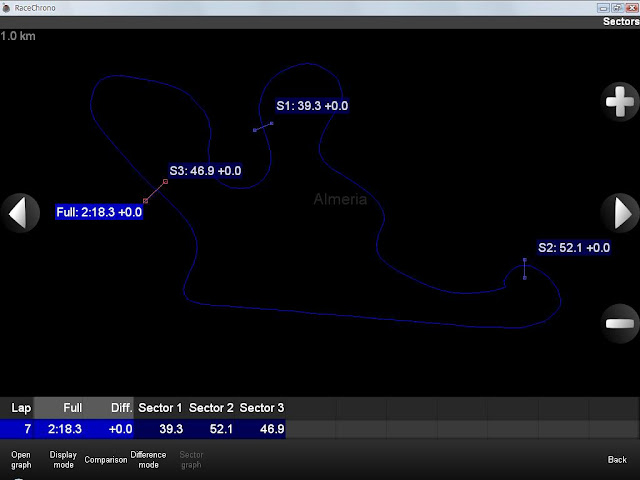
Task: Select the S1: 39.3 sector label
Action: click(312, 106)
